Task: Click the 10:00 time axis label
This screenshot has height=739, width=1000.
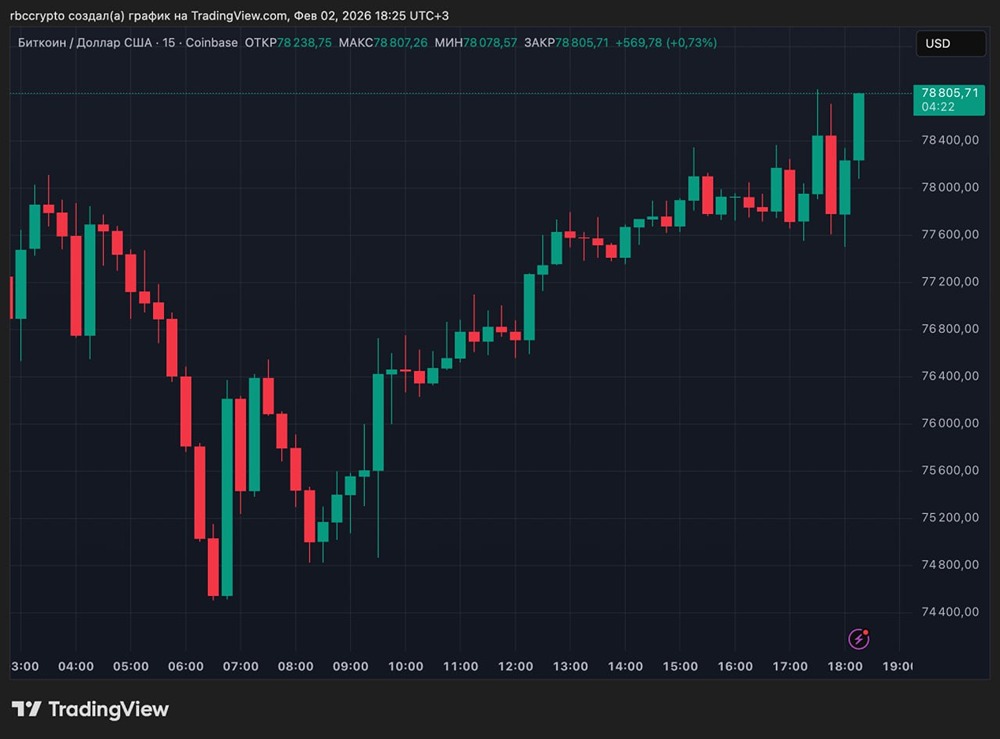Action: tap(406, 666)
